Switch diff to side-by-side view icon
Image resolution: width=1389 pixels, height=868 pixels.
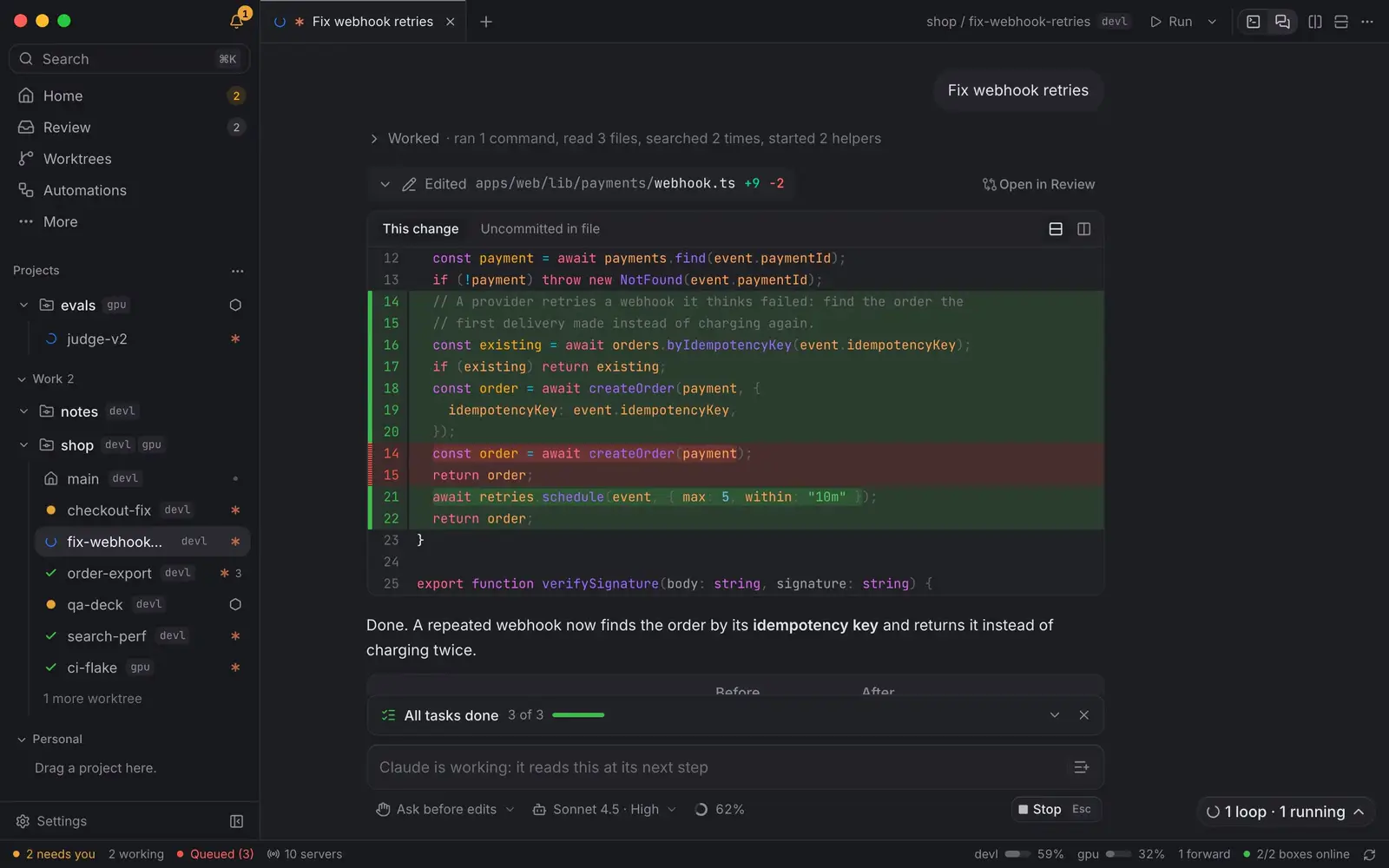click(x=1084, y=229)
